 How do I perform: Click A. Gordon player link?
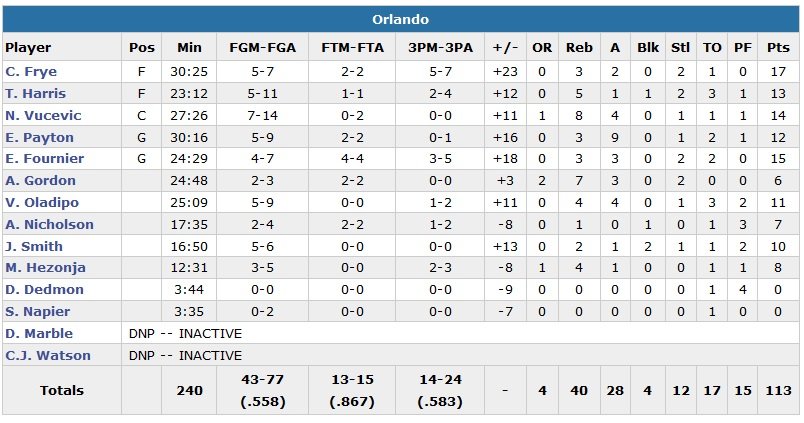point(40,181)
